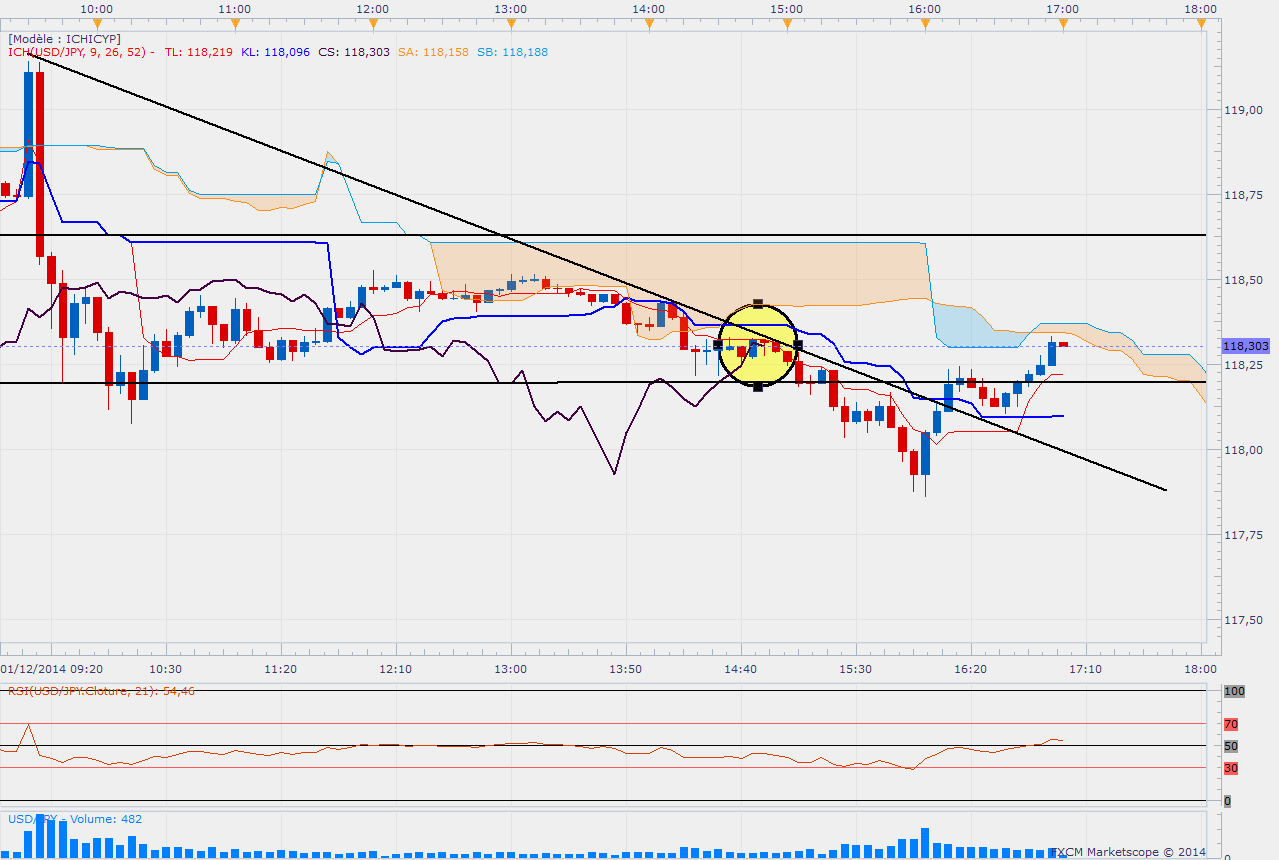Click the bottom handle of the yellow ellipse
Image resolution: width=1279 pixels, height=860 pixels.
pyautogui.click(x=758, y=387)
